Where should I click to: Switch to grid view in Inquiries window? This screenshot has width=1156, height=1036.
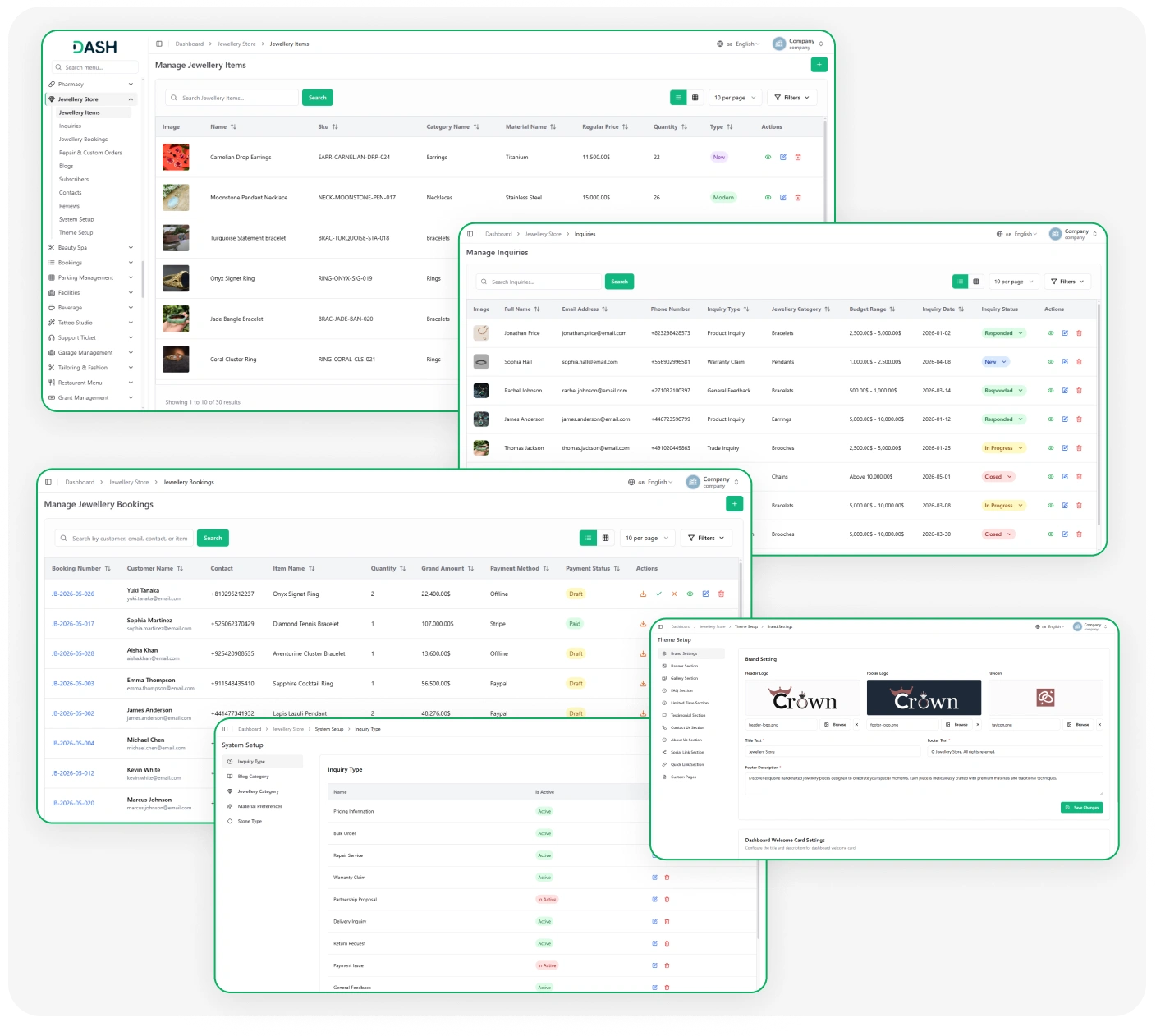976,282
